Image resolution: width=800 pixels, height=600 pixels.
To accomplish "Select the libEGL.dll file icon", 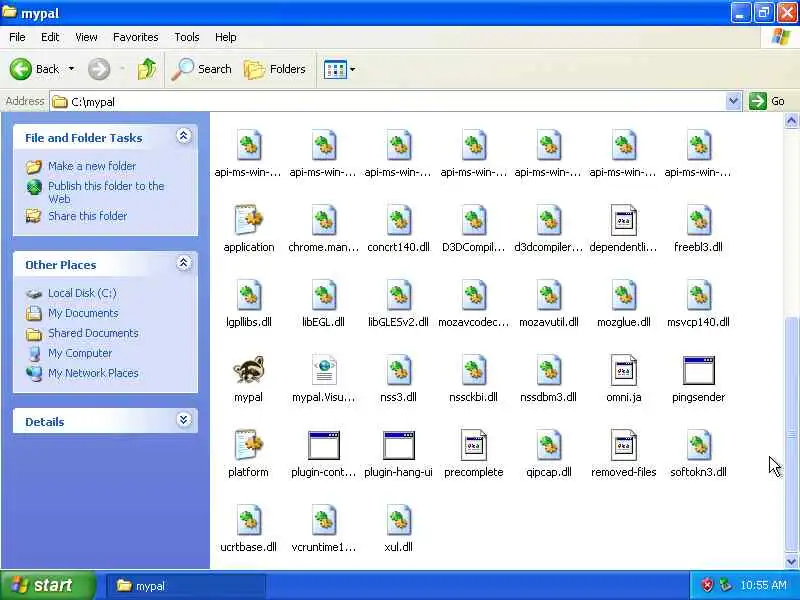I will (323, 295).
